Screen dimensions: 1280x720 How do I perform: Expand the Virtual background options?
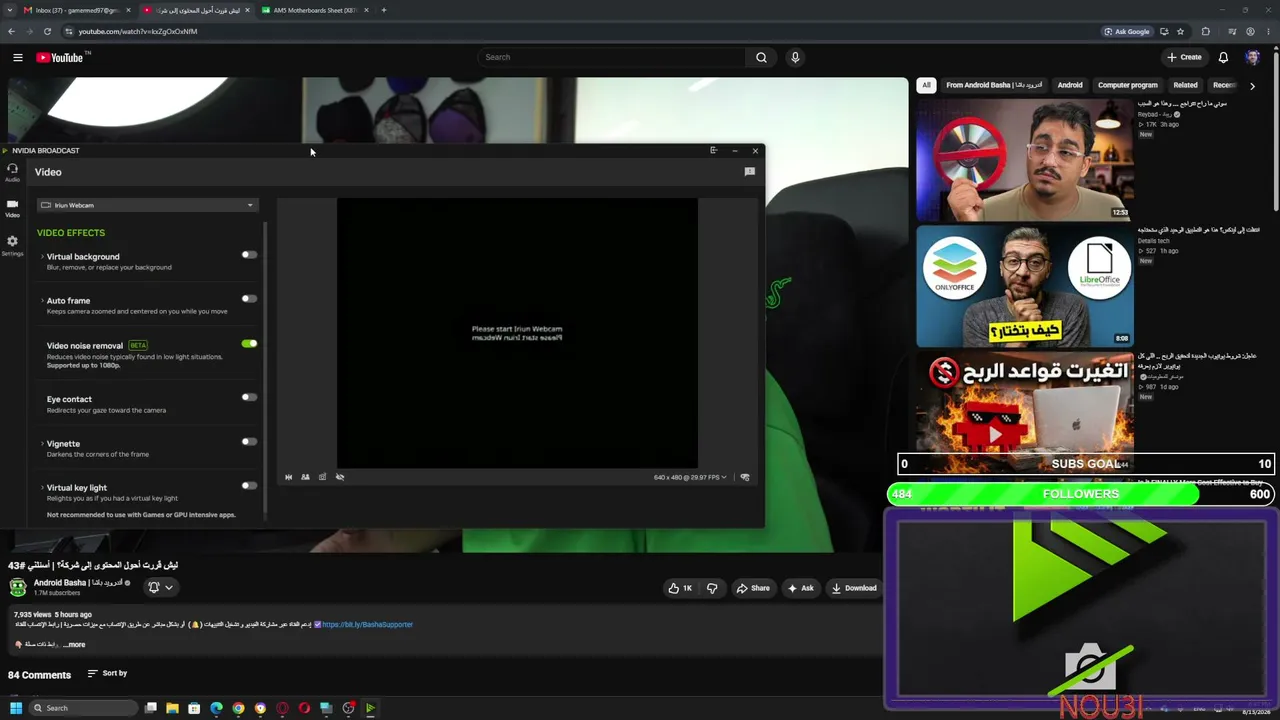42,257
